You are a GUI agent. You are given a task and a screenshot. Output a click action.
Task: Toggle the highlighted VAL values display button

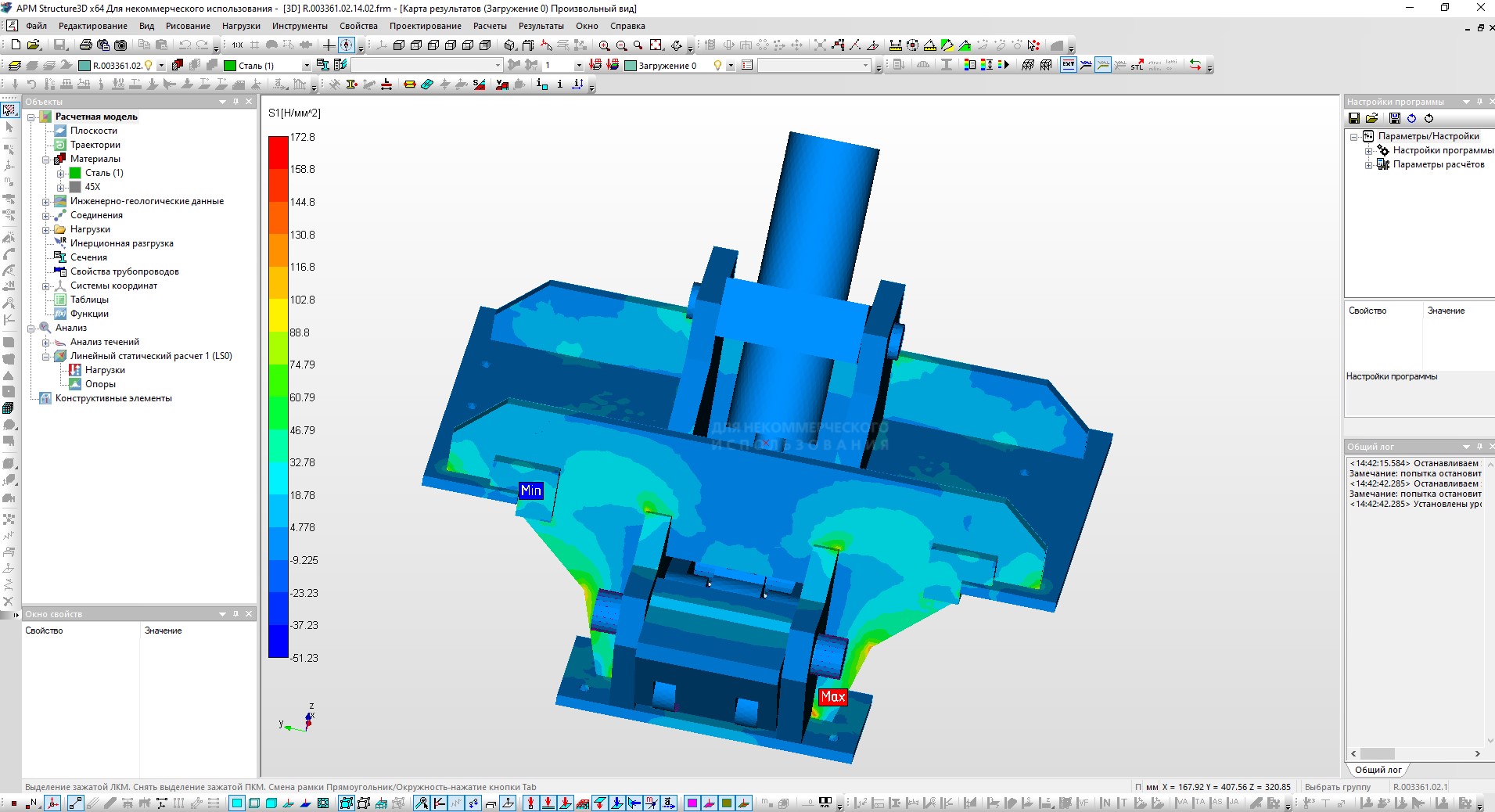[x=1103, y=66]
